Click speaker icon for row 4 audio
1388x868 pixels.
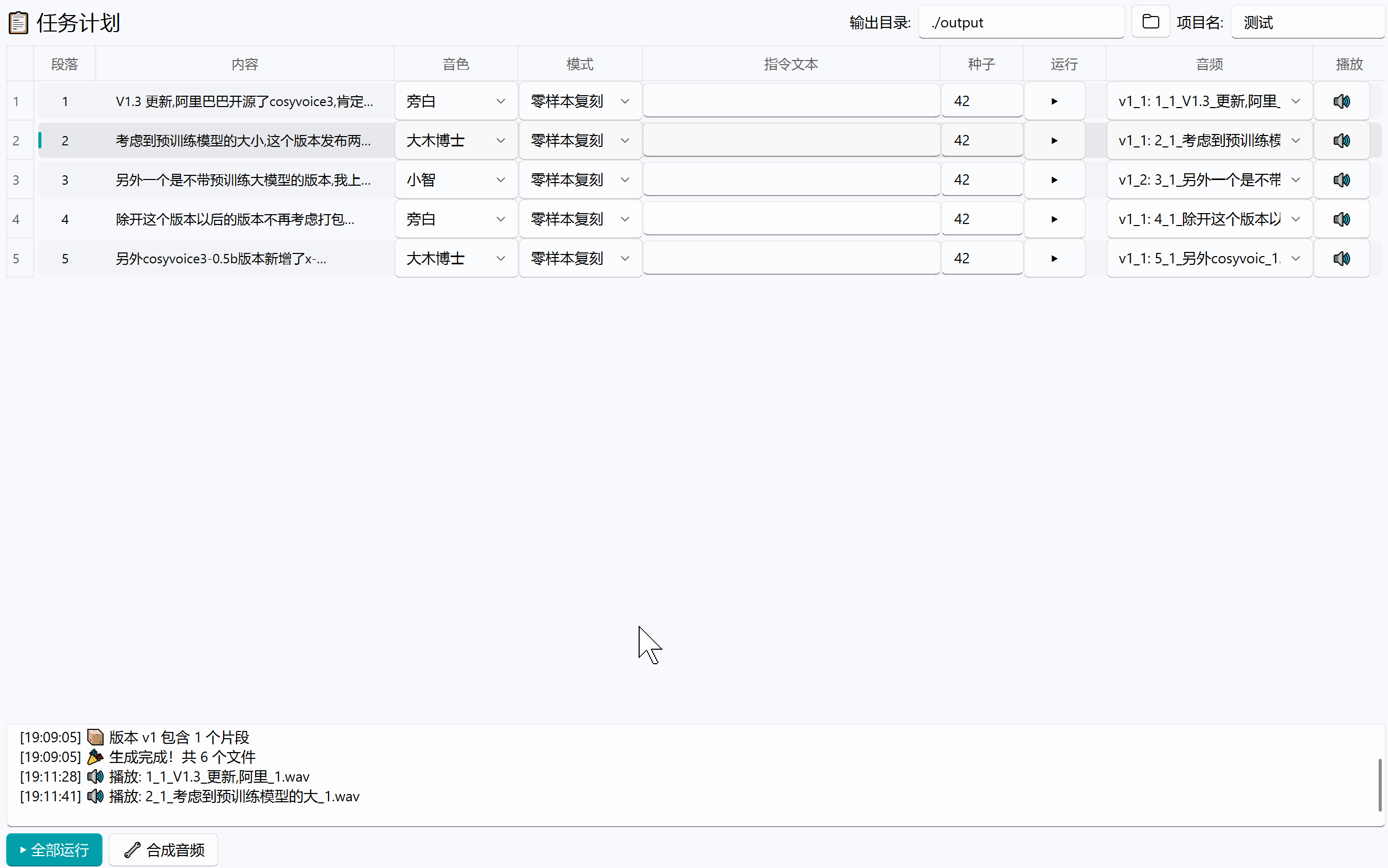coord(1341,219)
